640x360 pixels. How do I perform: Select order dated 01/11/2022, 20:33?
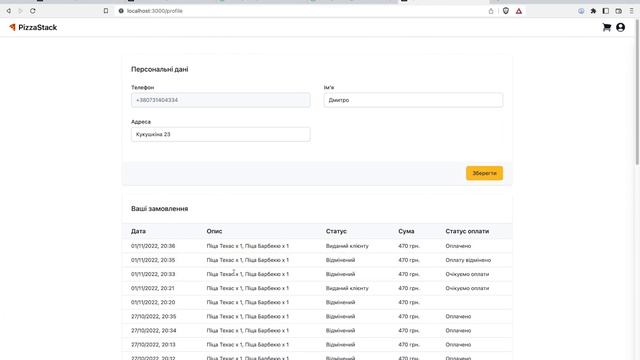pyautogui.click(x=317, y=274)
